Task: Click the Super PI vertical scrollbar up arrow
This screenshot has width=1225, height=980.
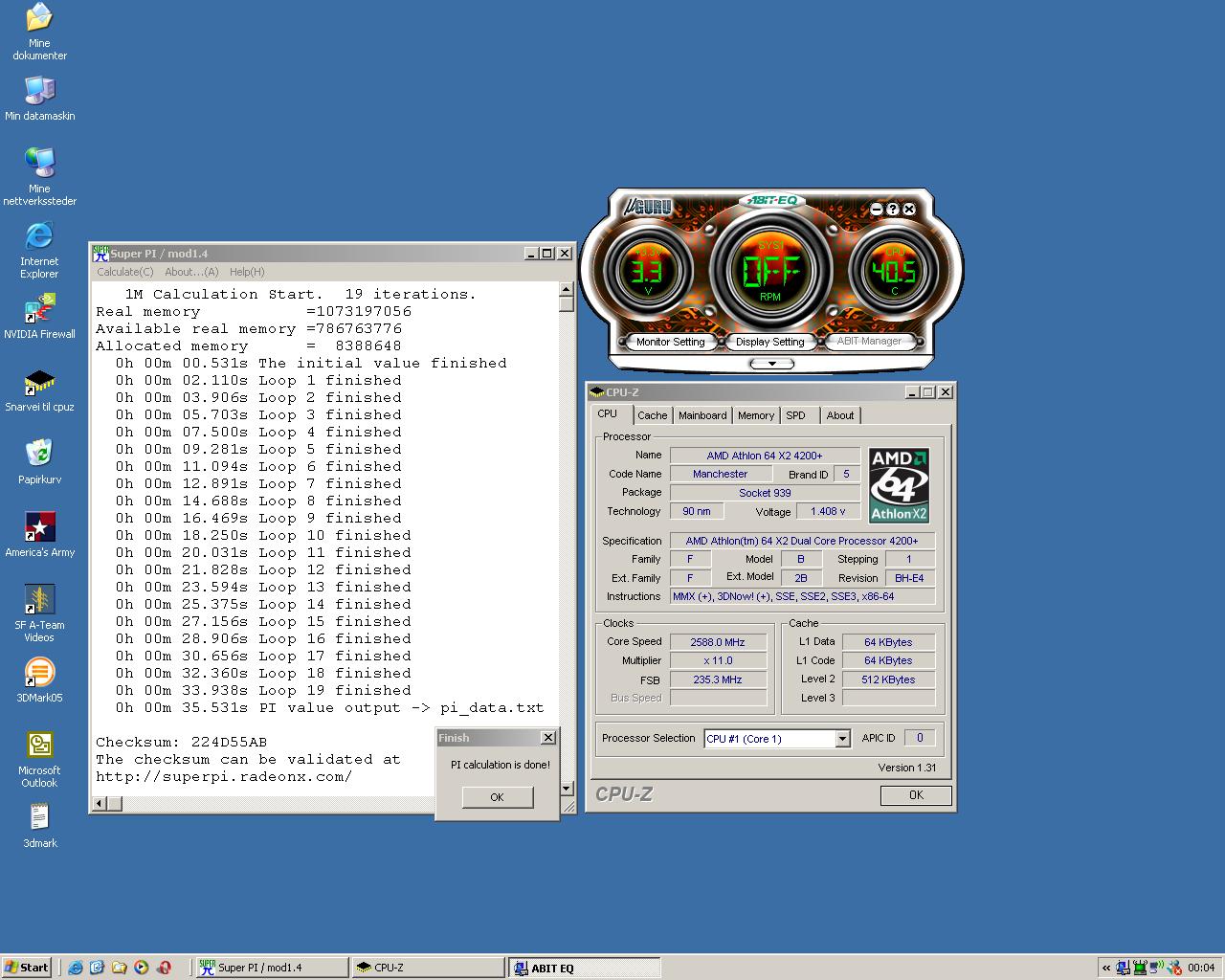Action: coord(567,289)
